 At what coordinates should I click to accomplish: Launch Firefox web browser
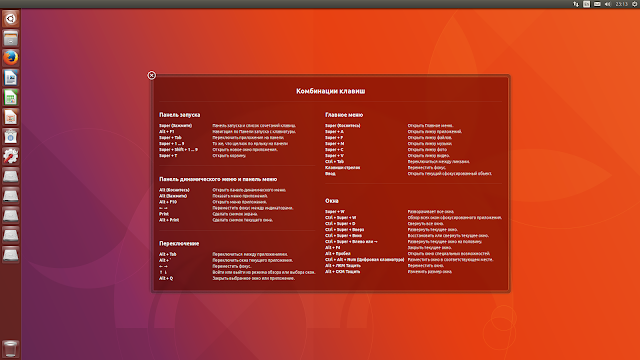point(11,58)
